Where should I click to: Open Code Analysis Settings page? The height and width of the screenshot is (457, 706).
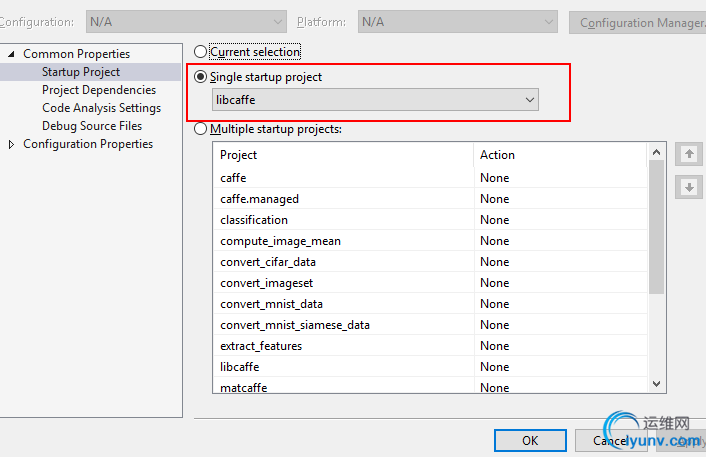[x=101, y=108]
